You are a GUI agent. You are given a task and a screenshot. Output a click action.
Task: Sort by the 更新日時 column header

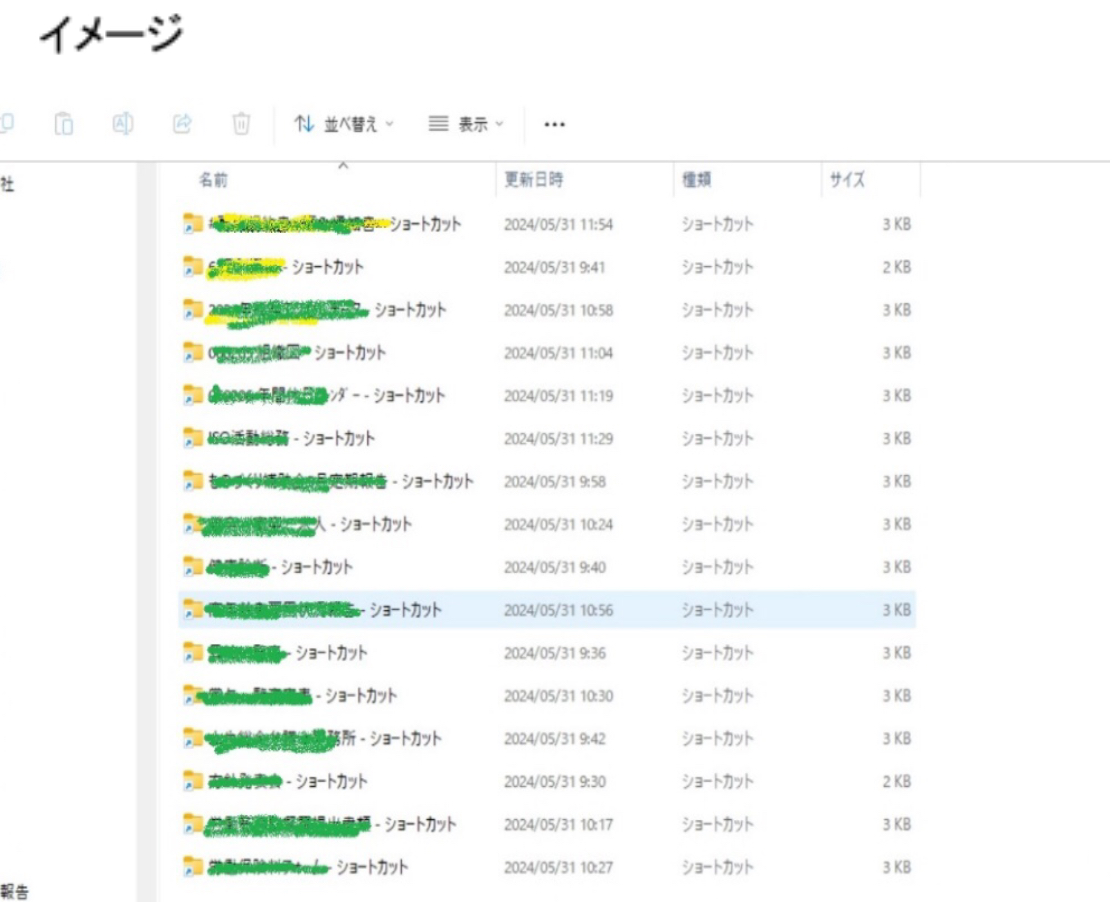(x=533, y=181)
